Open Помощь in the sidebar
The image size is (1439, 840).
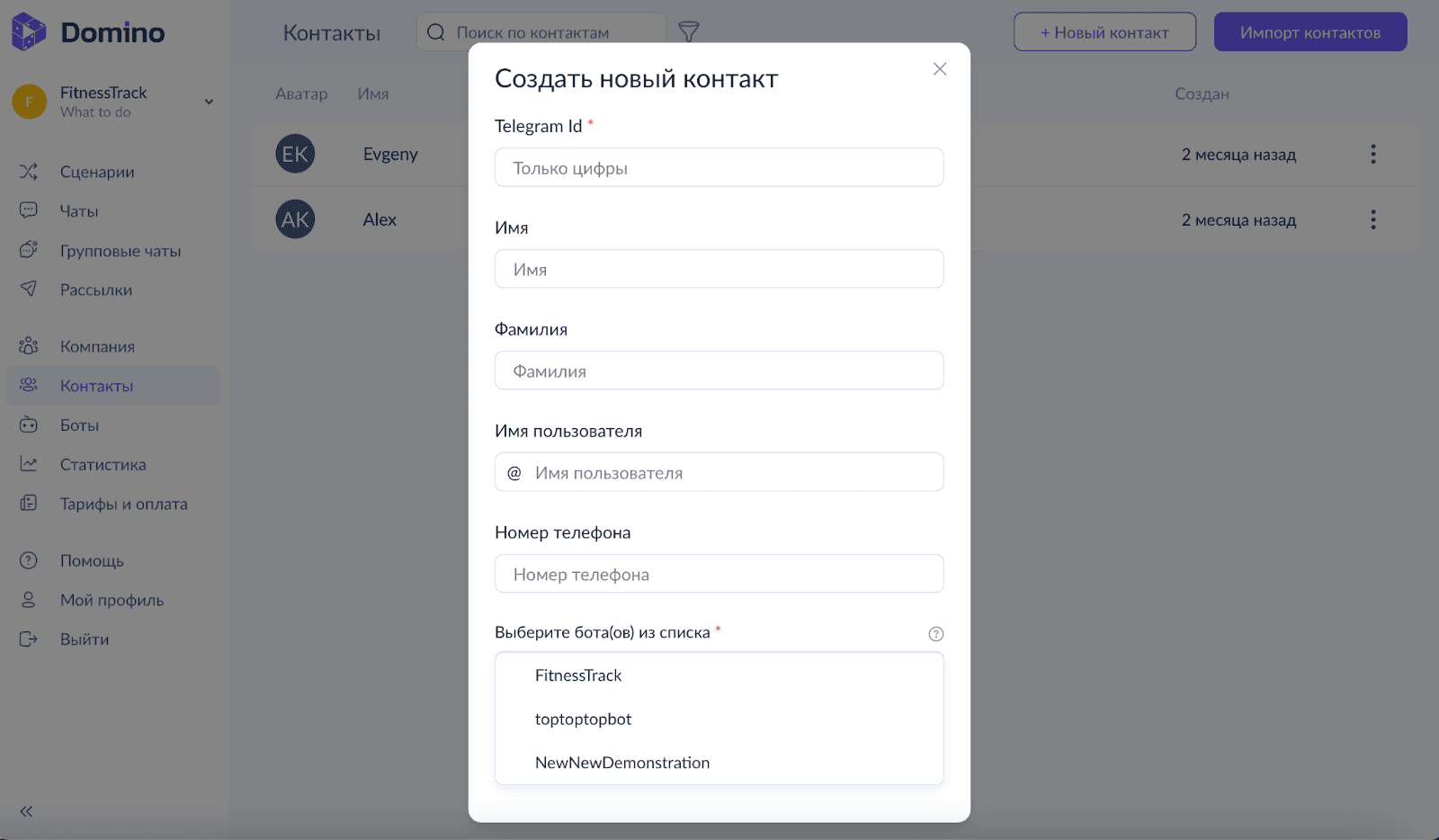point(92,561)
